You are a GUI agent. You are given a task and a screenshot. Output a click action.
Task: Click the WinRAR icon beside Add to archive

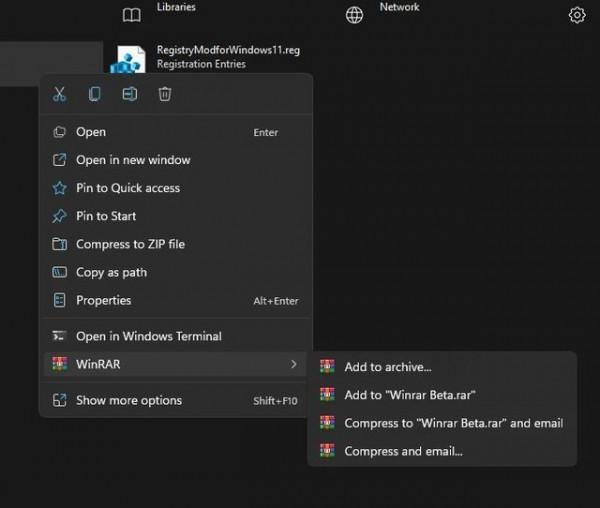[x=328, y=366]
